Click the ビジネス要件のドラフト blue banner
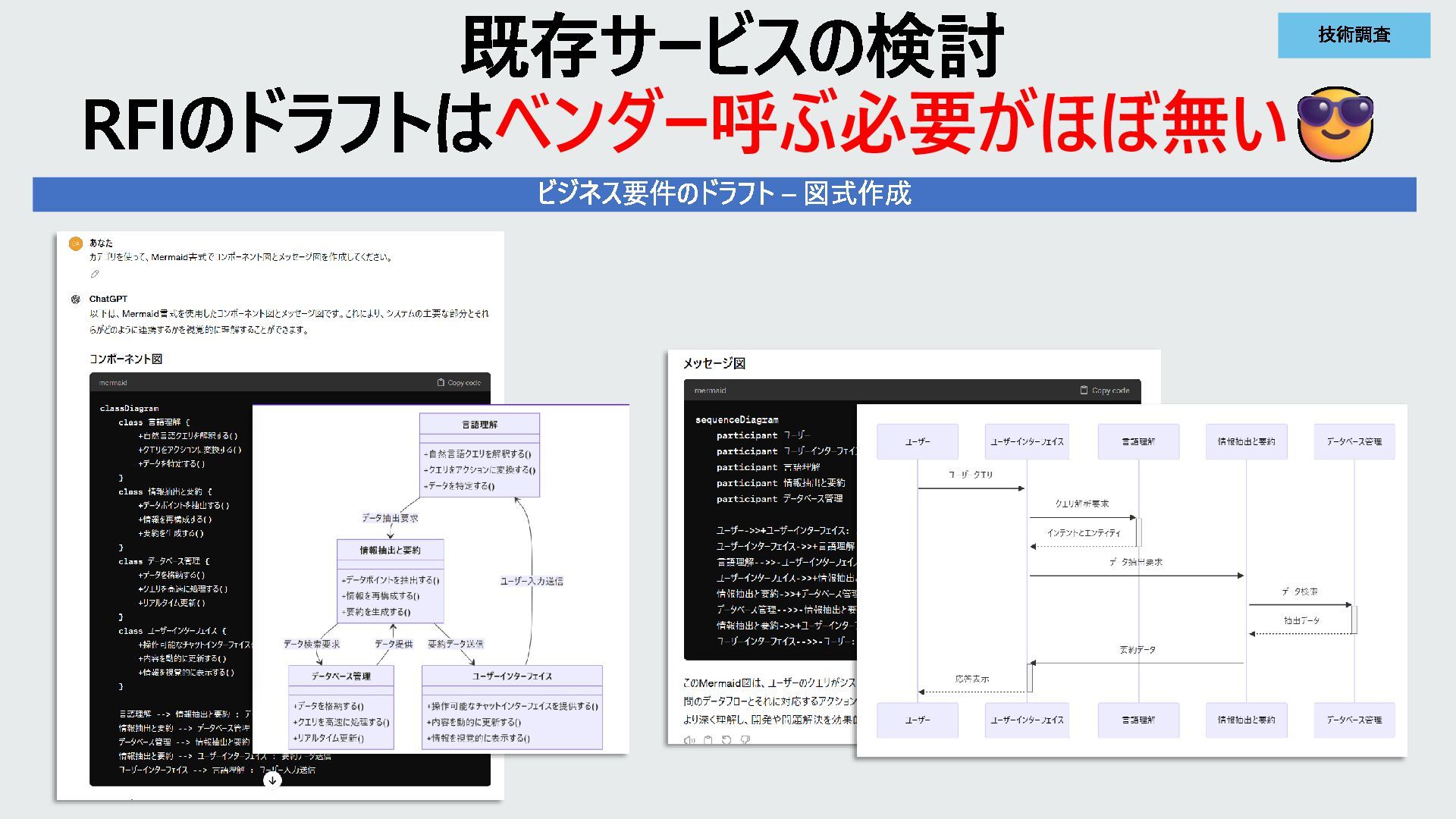Screen dimensions: 1456x819 (x=723, y=194)
